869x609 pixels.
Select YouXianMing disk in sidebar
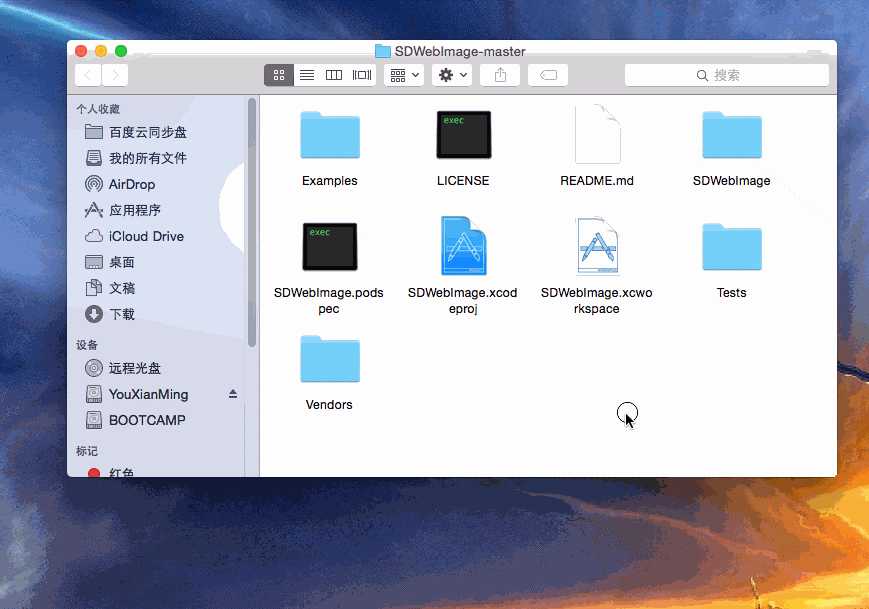coord(158,394)
